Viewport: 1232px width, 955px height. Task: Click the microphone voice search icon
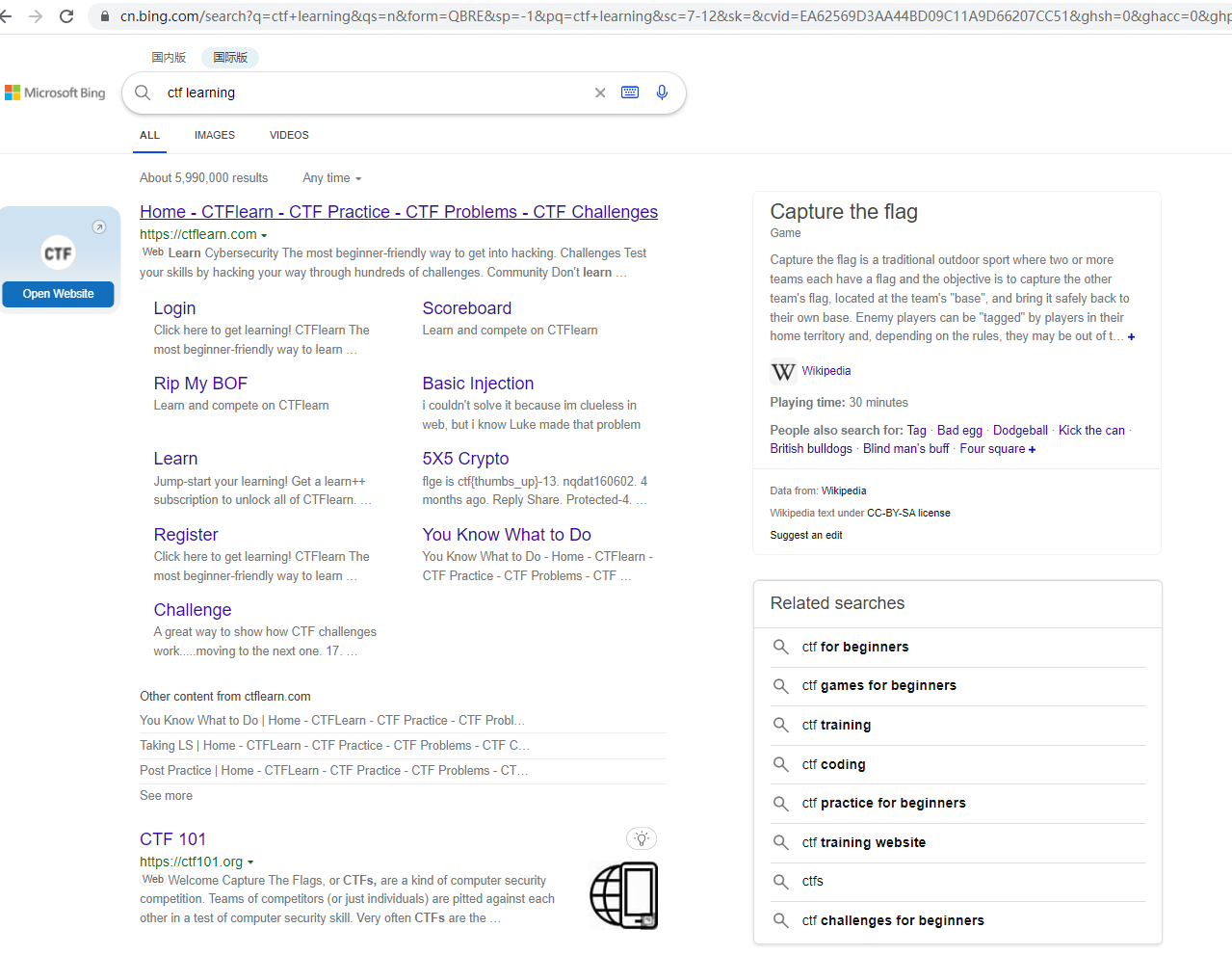coord(662,93)
